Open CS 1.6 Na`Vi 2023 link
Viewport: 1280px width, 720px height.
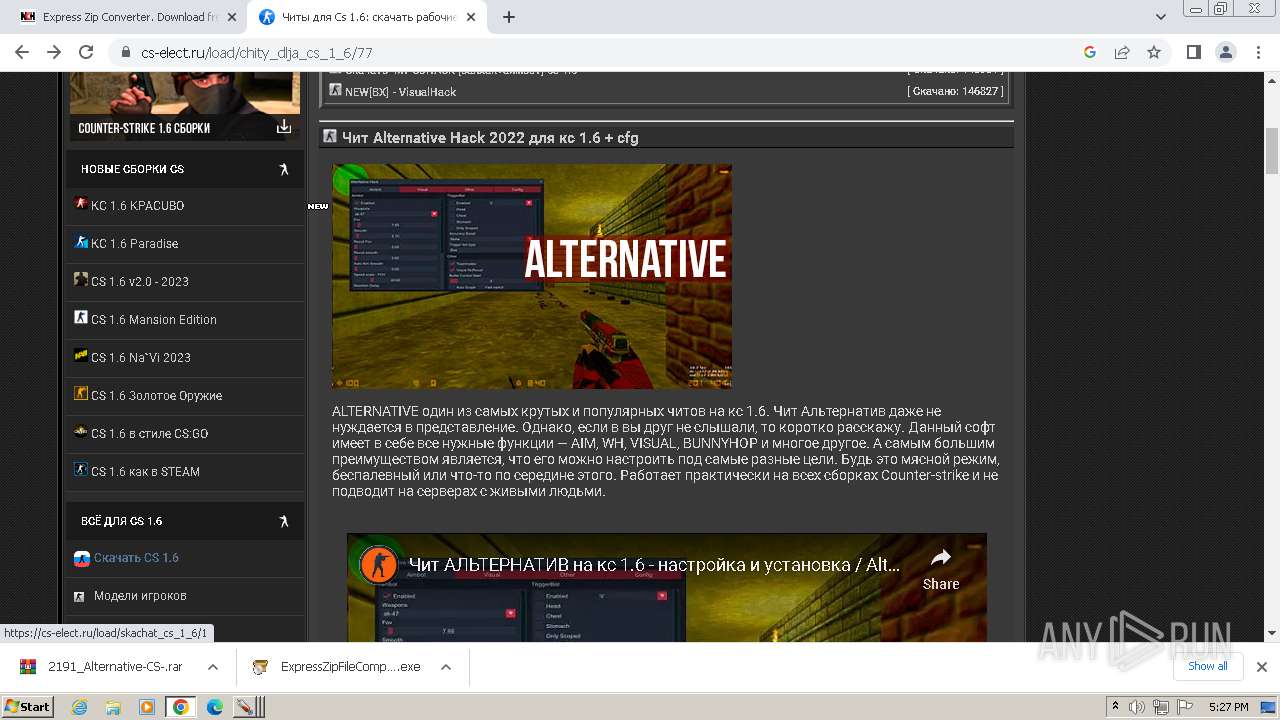pos(140,357)
